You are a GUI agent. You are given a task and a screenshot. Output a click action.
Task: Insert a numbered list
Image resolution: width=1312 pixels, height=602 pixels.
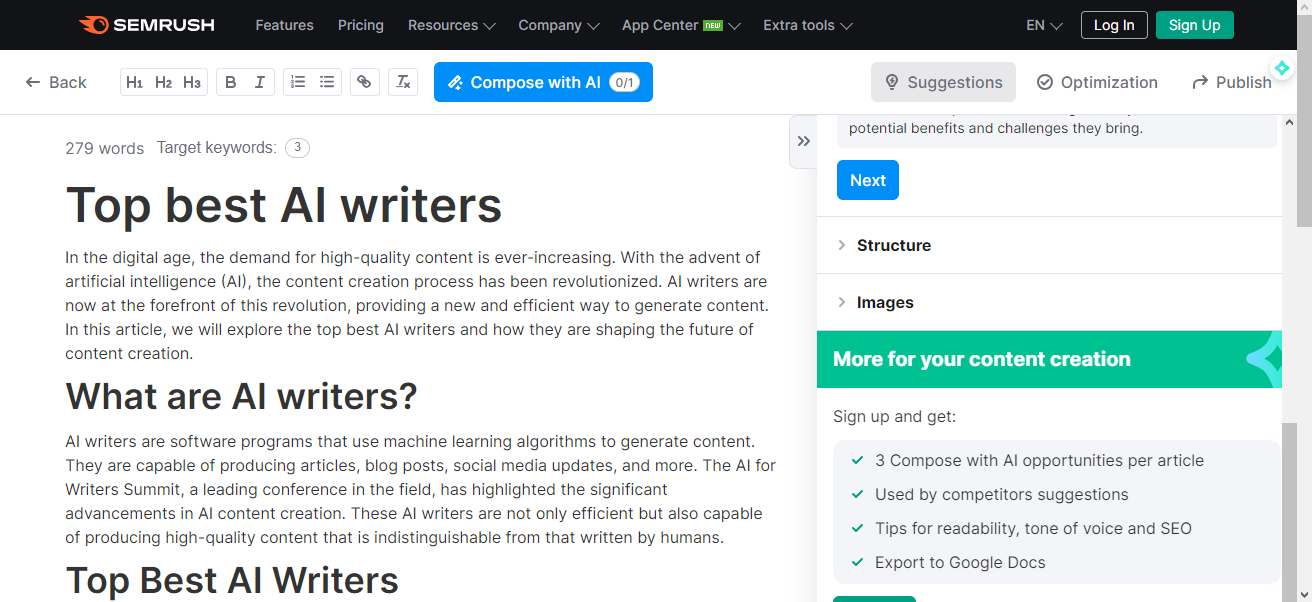(x=298, y=82)
